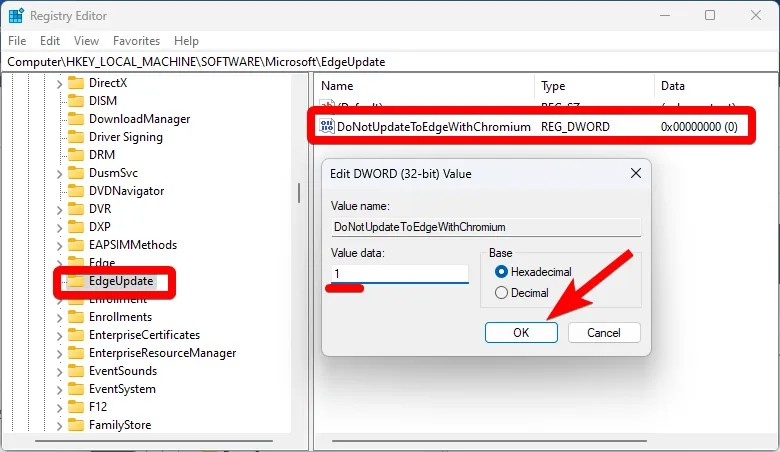Expand the EnterpriseCertificates key

point(59,336)
